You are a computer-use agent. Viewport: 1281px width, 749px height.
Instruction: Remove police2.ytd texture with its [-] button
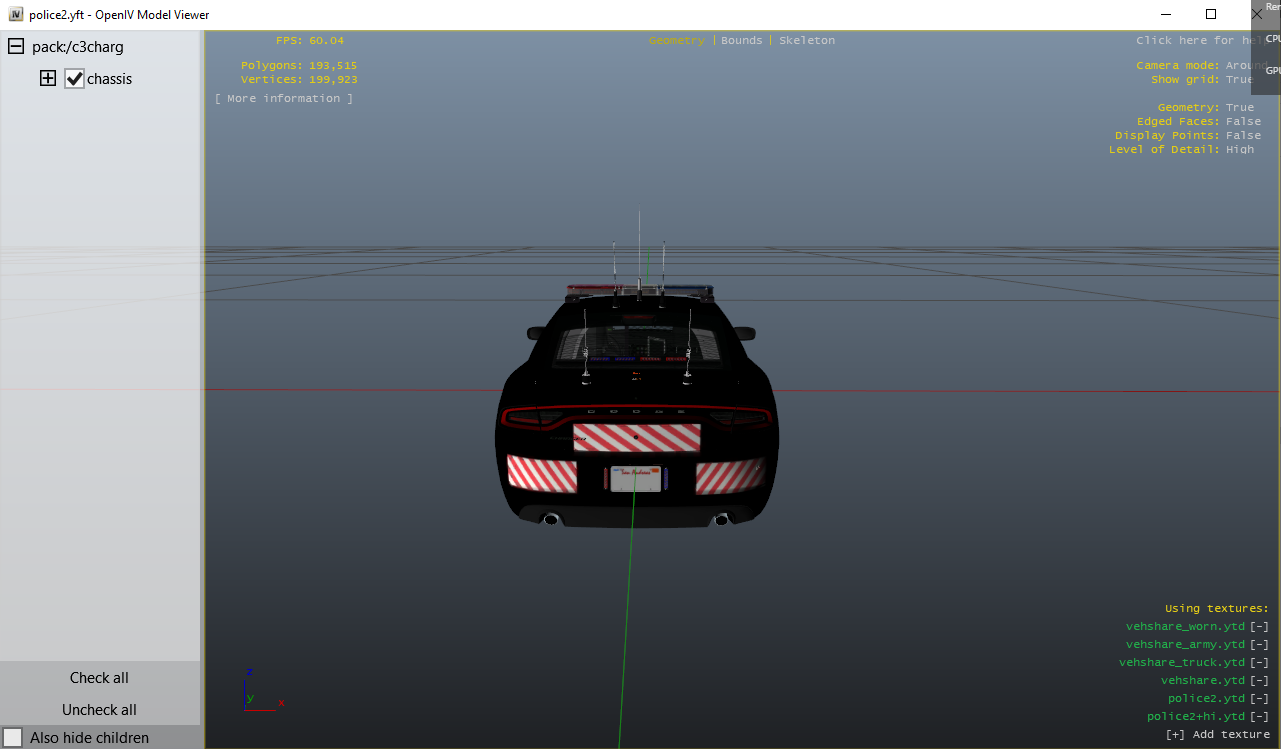coord(1259,699)
